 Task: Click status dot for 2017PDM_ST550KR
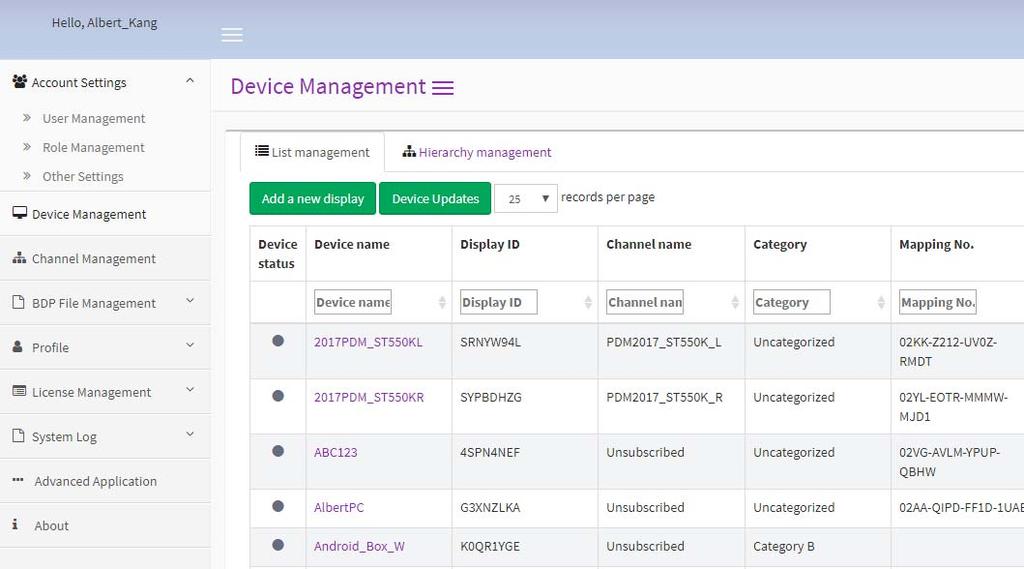[x=278, y=396]
